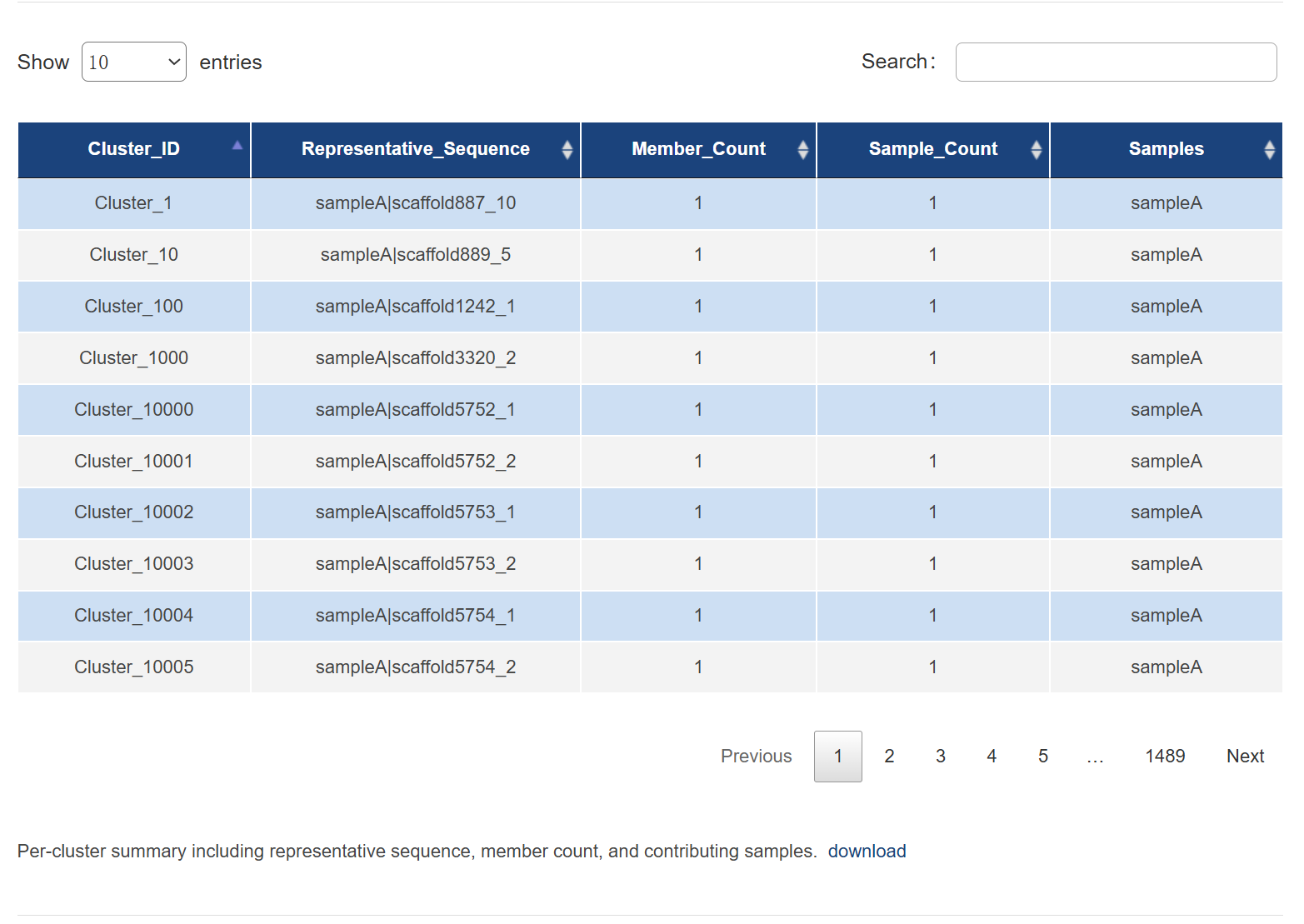The height and width of the screenshot is (924, 1304).
Task: Select the Cluster_10002 cell
Action: click(x=134, y=512)
